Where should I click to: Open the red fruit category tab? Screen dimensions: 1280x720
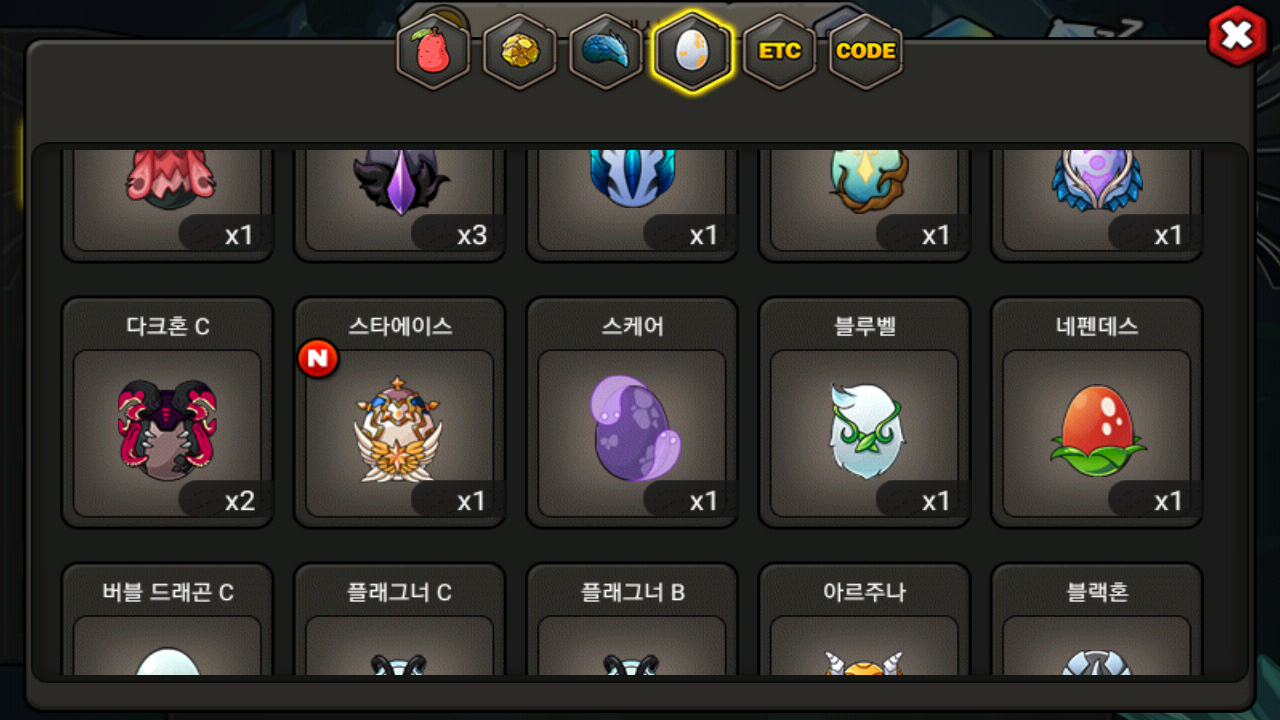click(433, 51)
